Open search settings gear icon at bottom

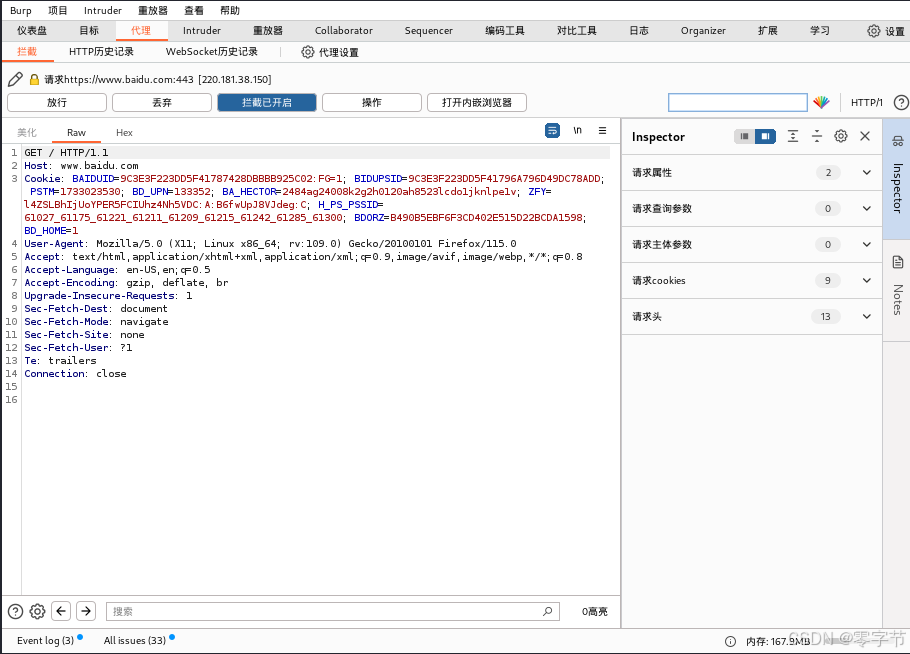tap(37, 611)
